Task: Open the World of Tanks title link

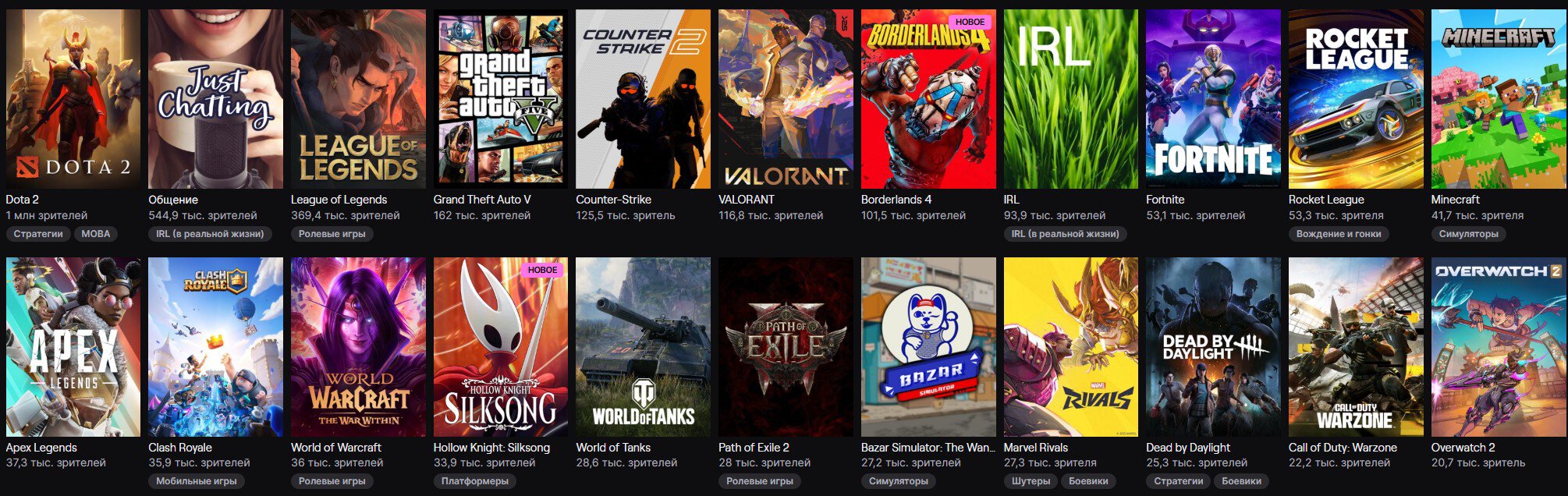Action: pos(613,448)
